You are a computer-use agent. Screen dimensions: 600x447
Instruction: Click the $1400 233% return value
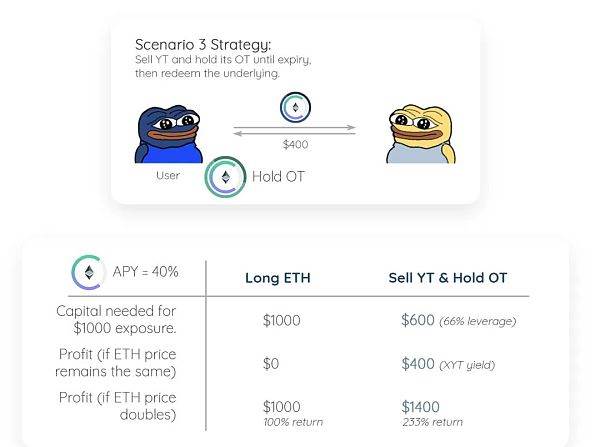(432, 414)
